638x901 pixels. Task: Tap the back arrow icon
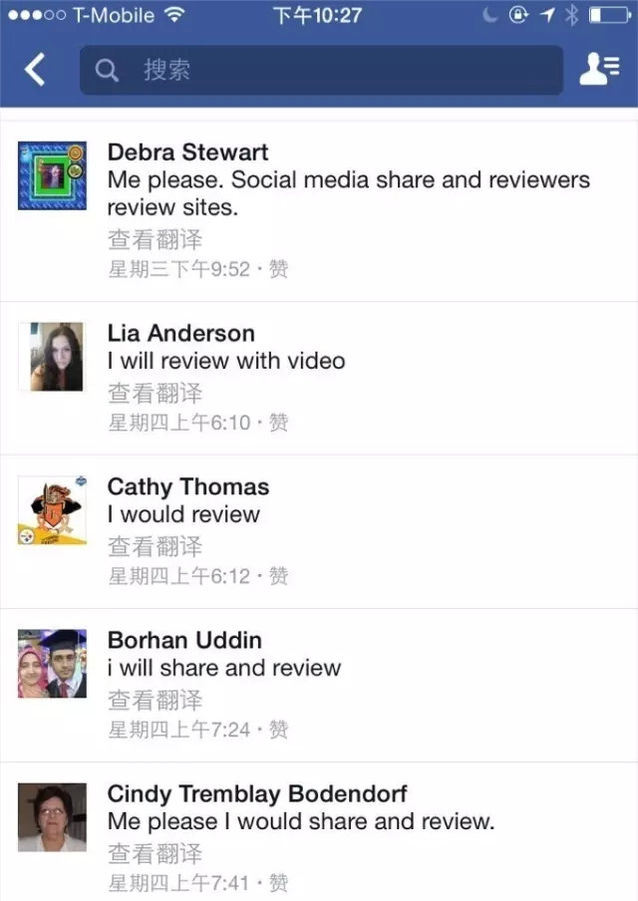[35, 70]
